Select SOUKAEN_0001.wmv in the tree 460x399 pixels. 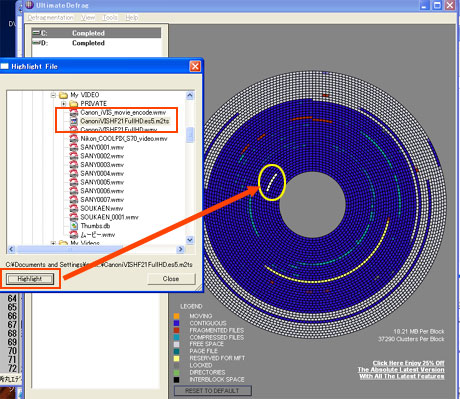click(109, 217)
